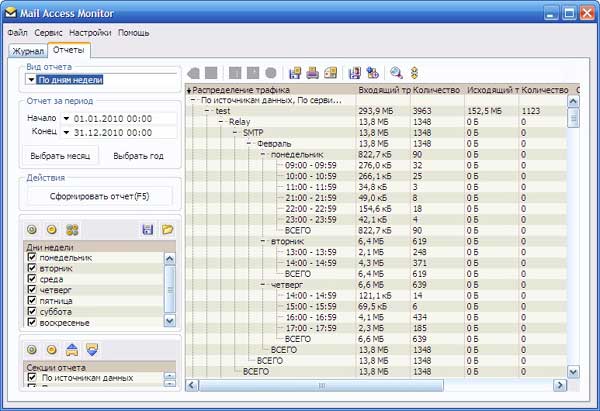600x411 pixels.
Task: Click the report horizontal scrollbar thumb
Action: pos(321,385)
